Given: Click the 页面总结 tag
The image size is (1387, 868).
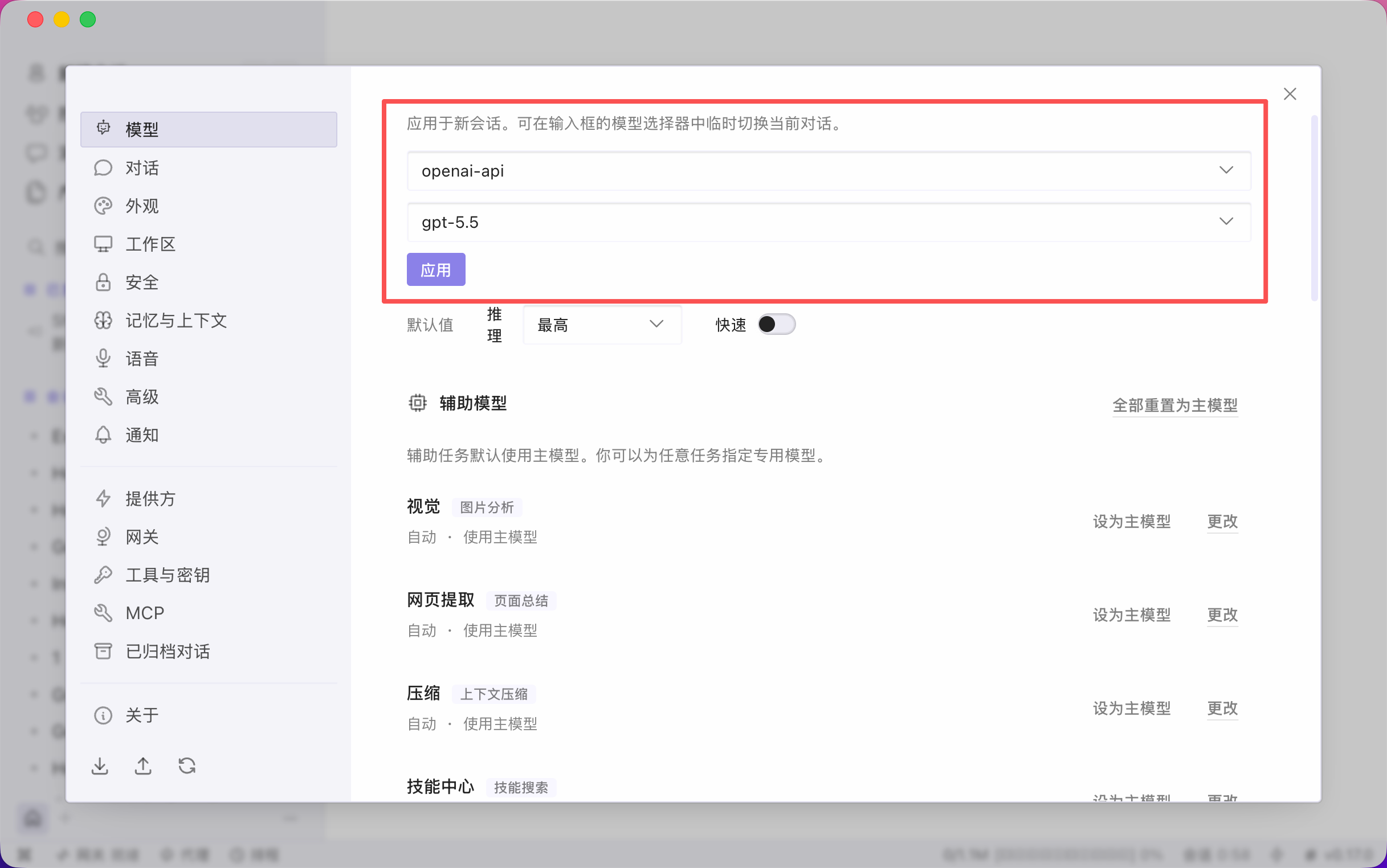Looking at the screenshot, I should [x=521, y=601].
